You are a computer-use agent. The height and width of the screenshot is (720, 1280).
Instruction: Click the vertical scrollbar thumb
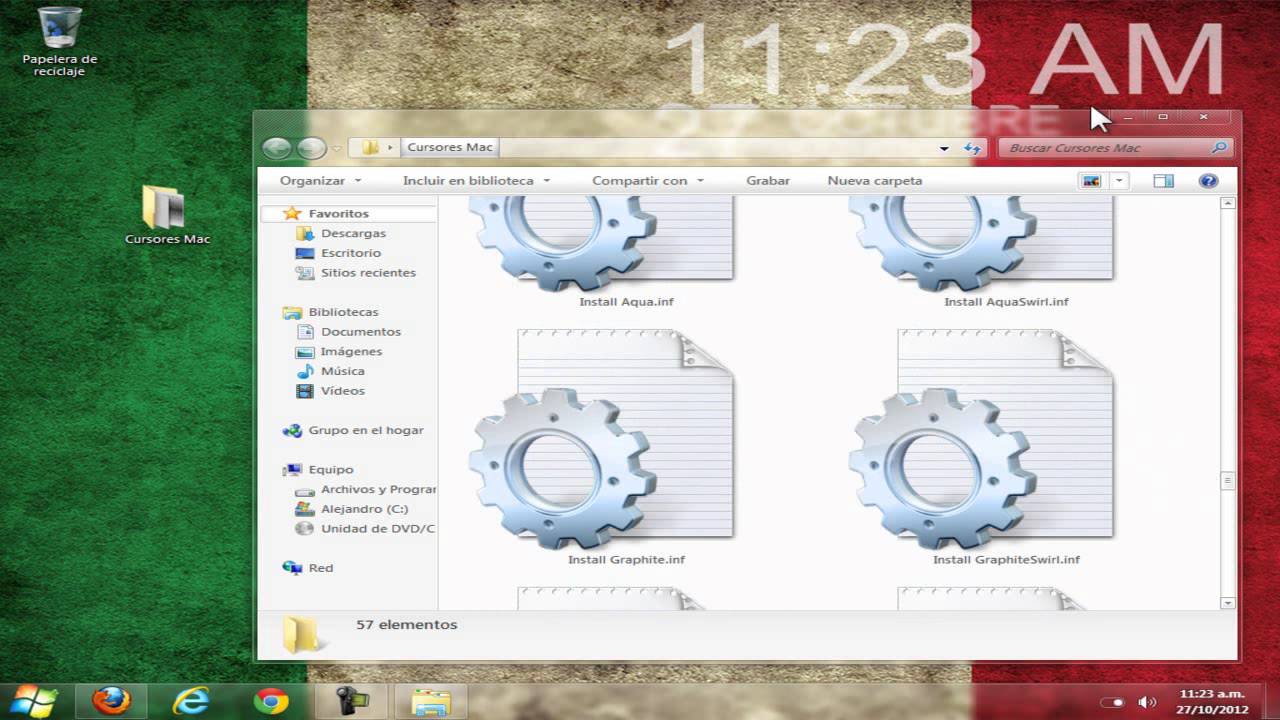click(x=1228, y=481)
